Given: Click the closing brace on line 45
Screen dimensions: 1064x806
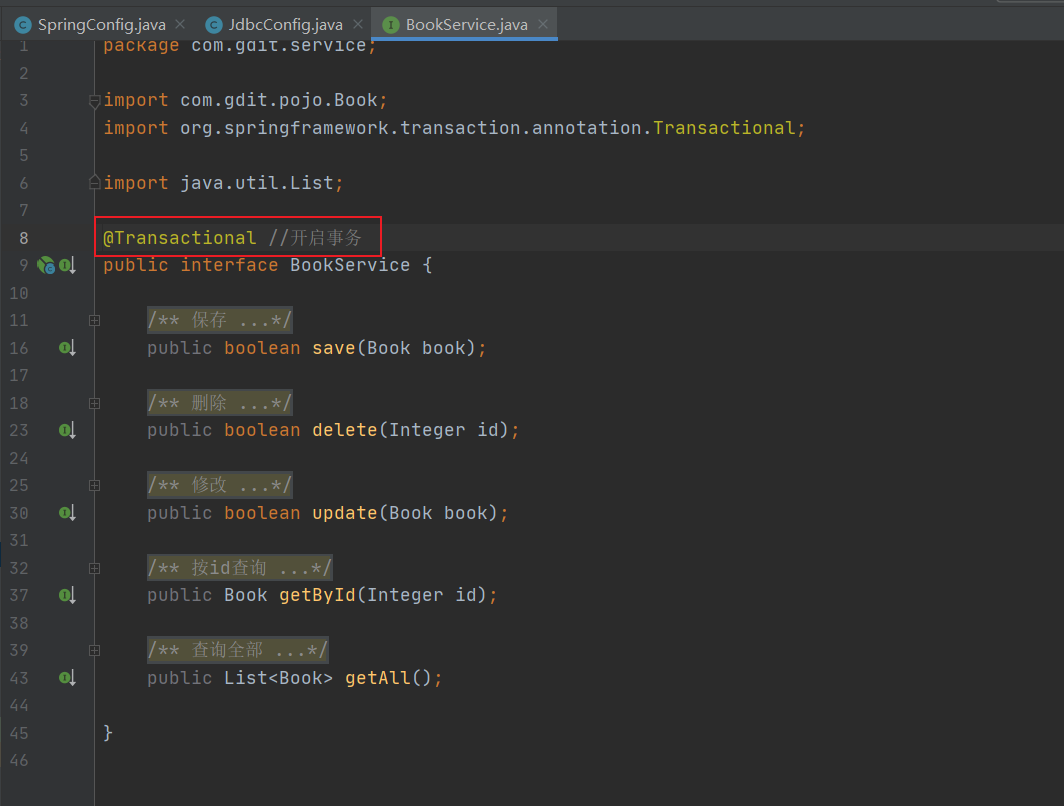Looking at the screenshot, I should 108,733.
